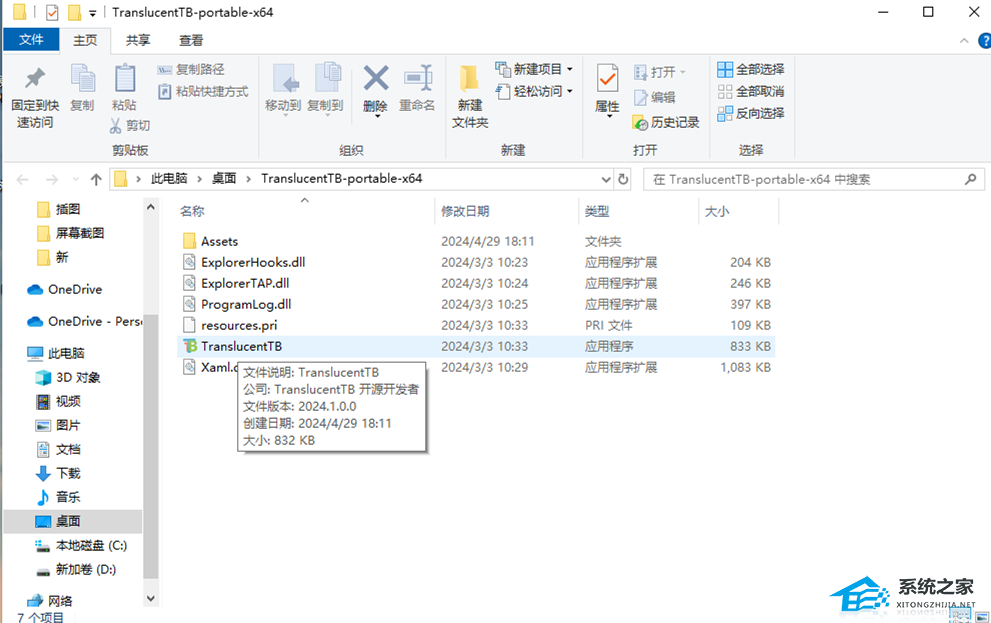Click Select none
Image resolution: width=991 pixels, height=623 pixels.
751,92
